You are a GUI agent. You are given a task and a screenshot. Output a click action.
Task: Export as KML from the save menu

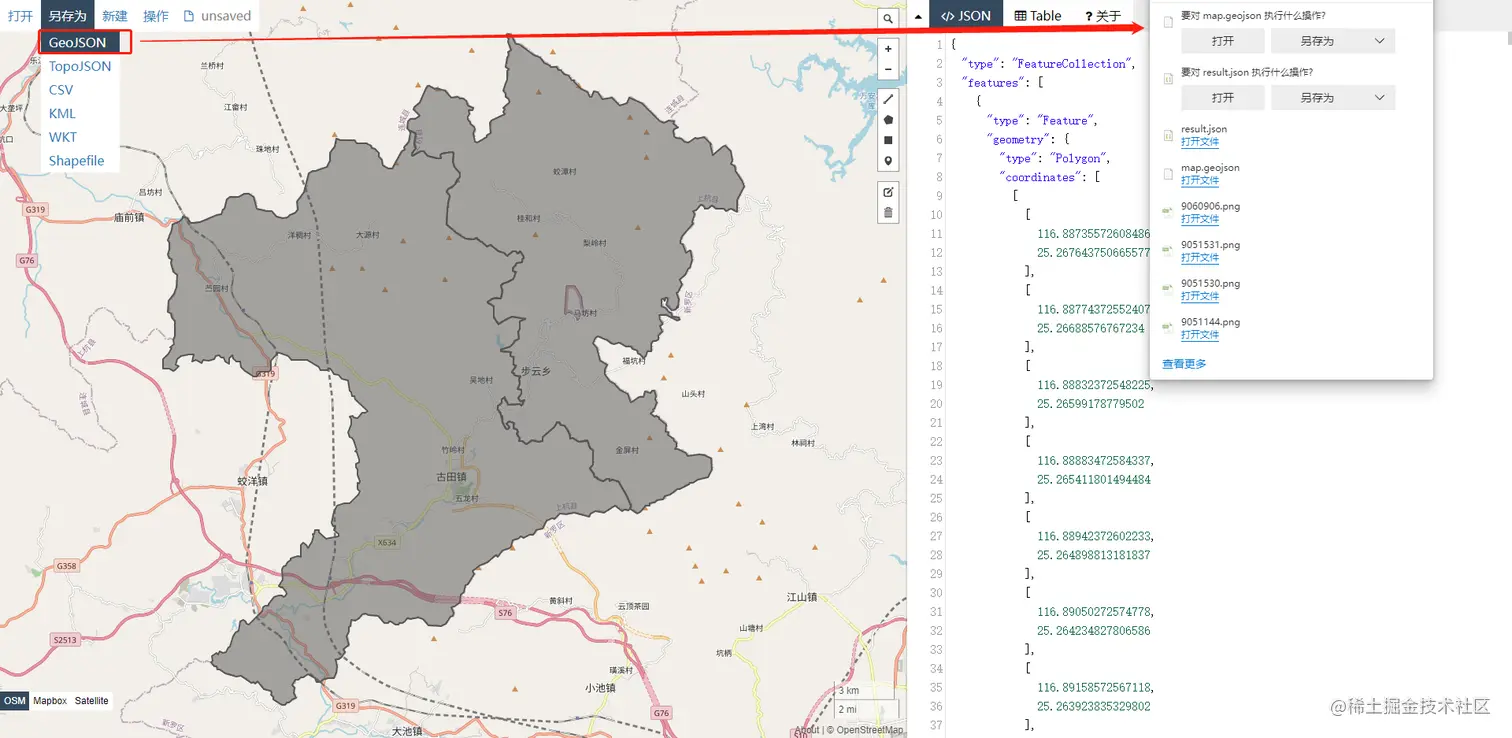click(61, 113)
